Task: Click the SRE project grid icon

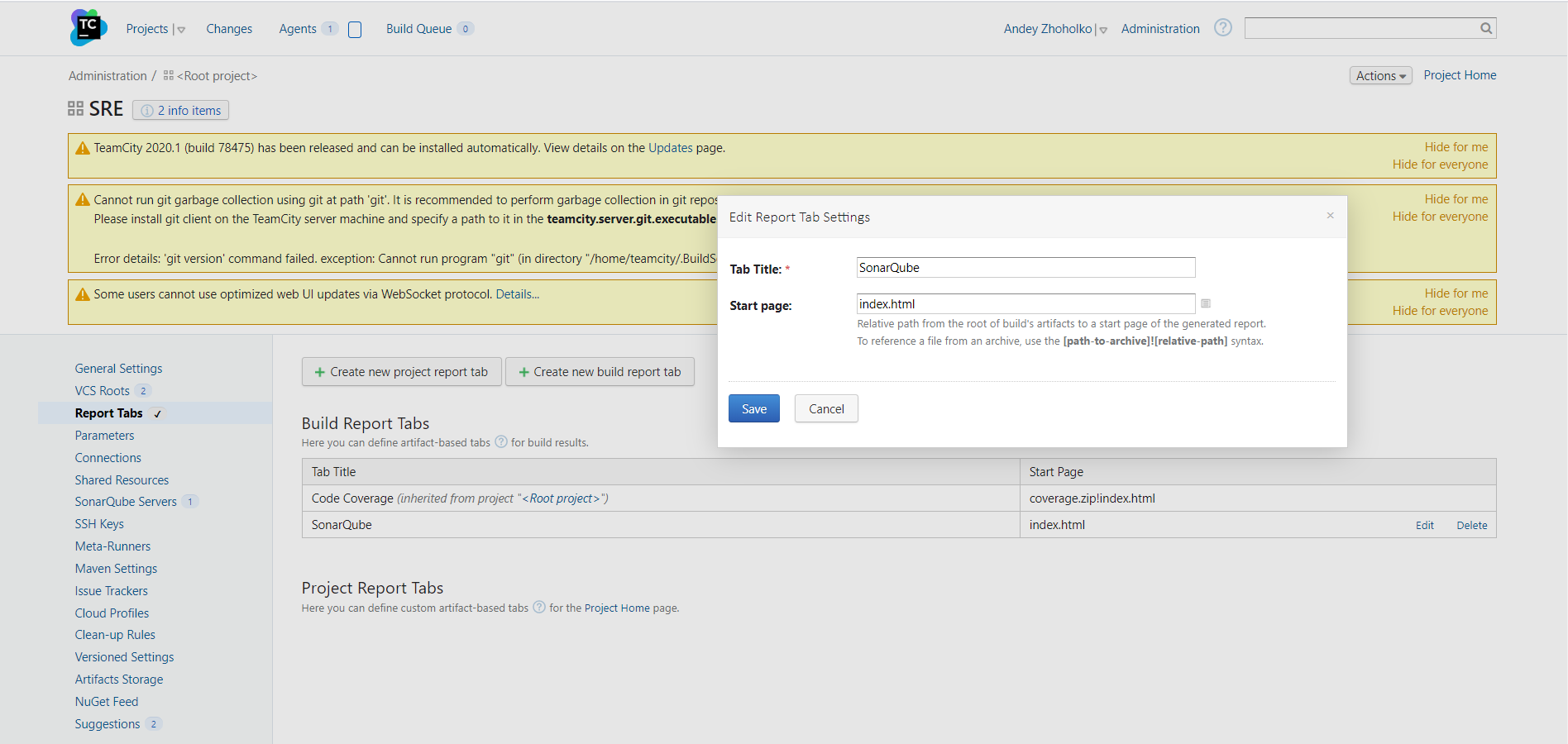Action: 75,108
